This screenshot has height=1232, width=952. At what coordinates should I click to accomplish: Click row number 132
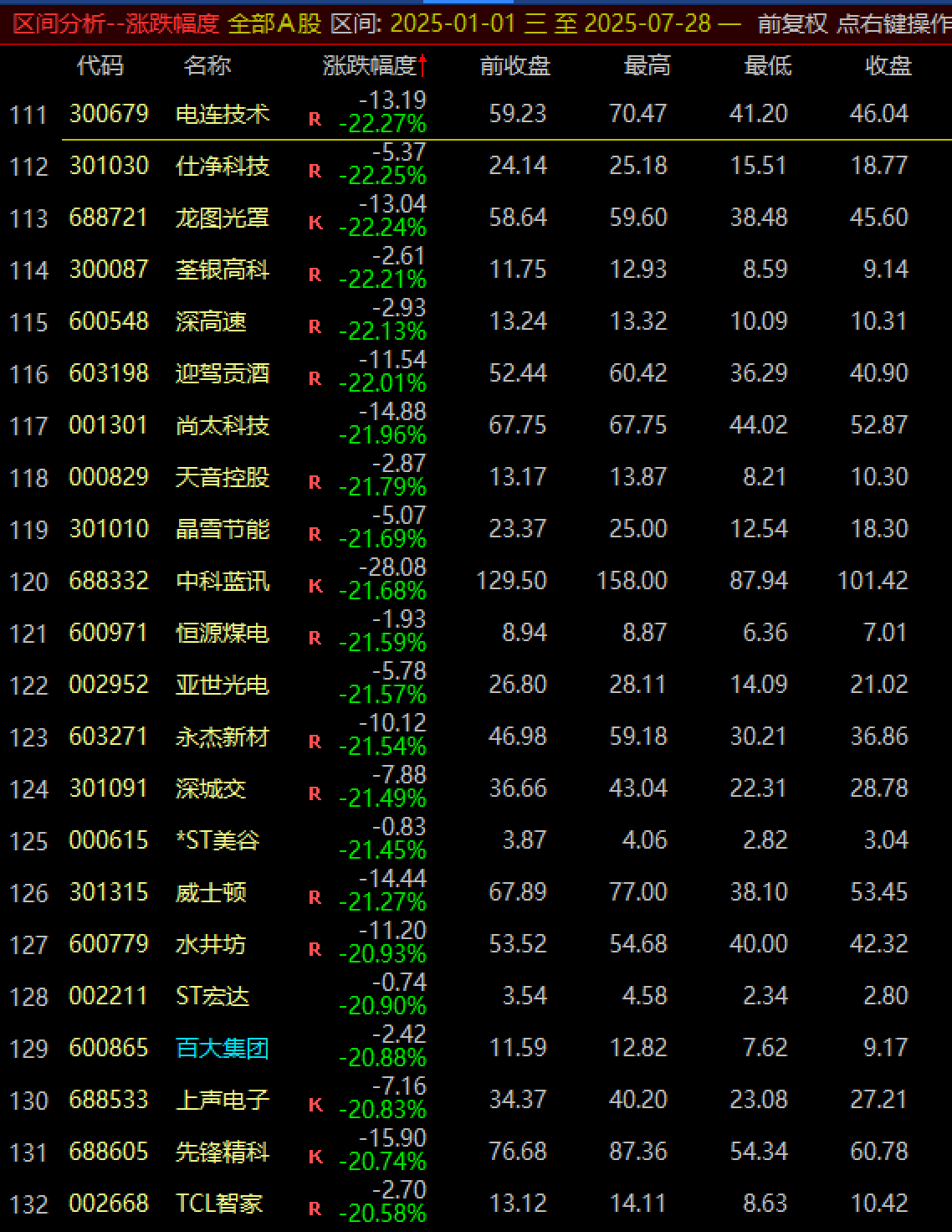click(28, 1204)
